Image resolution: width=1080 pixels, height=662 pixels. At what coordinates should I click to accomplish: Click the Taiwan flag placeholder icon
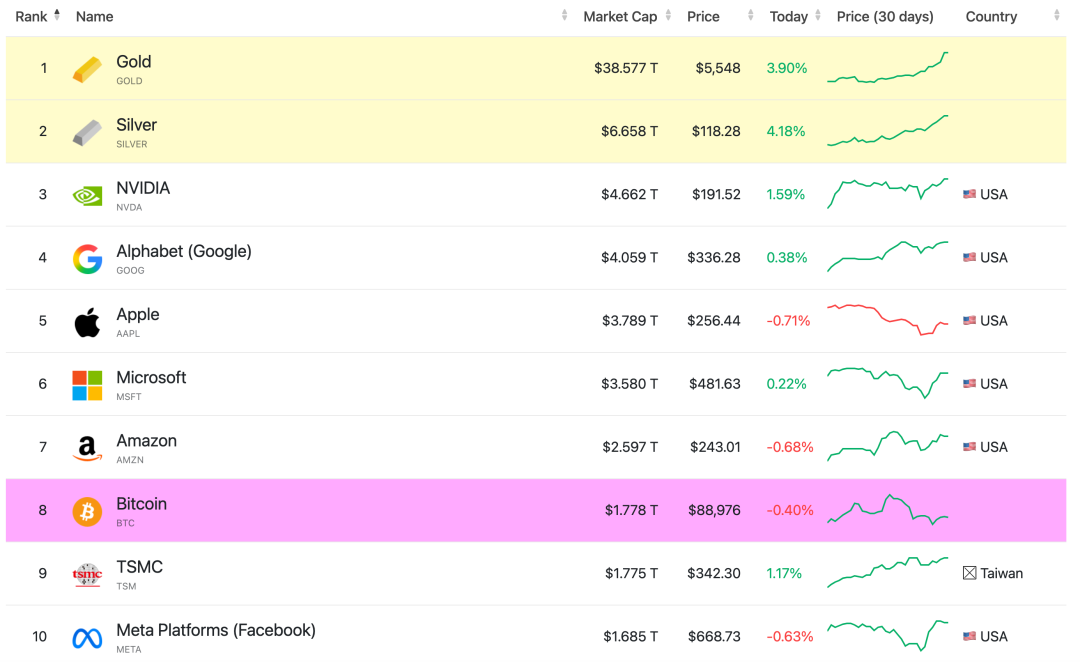pyautogui.click(x=969, y=573)
